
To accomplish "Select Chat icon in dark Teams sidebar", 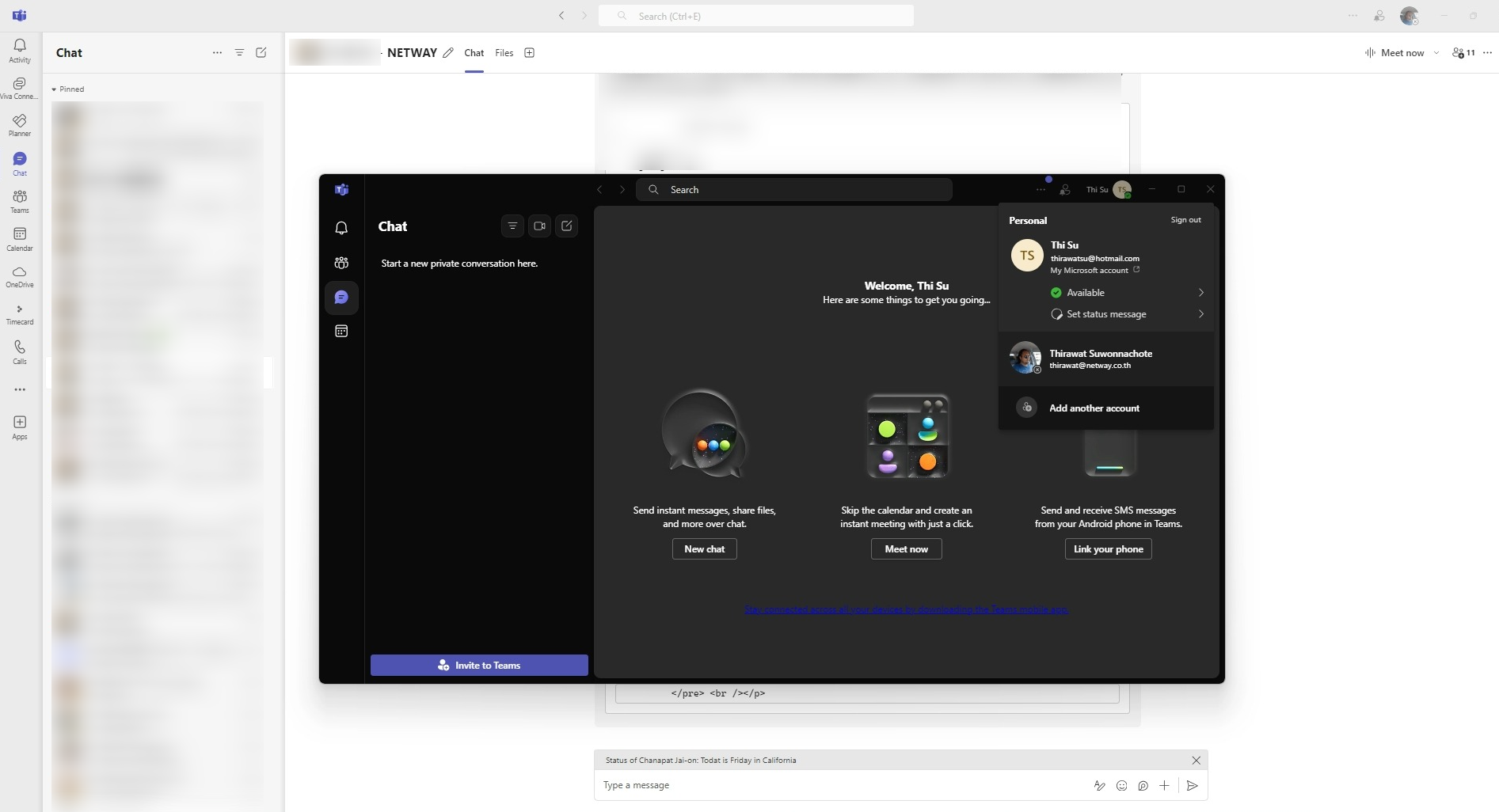I will click(341, 298).
